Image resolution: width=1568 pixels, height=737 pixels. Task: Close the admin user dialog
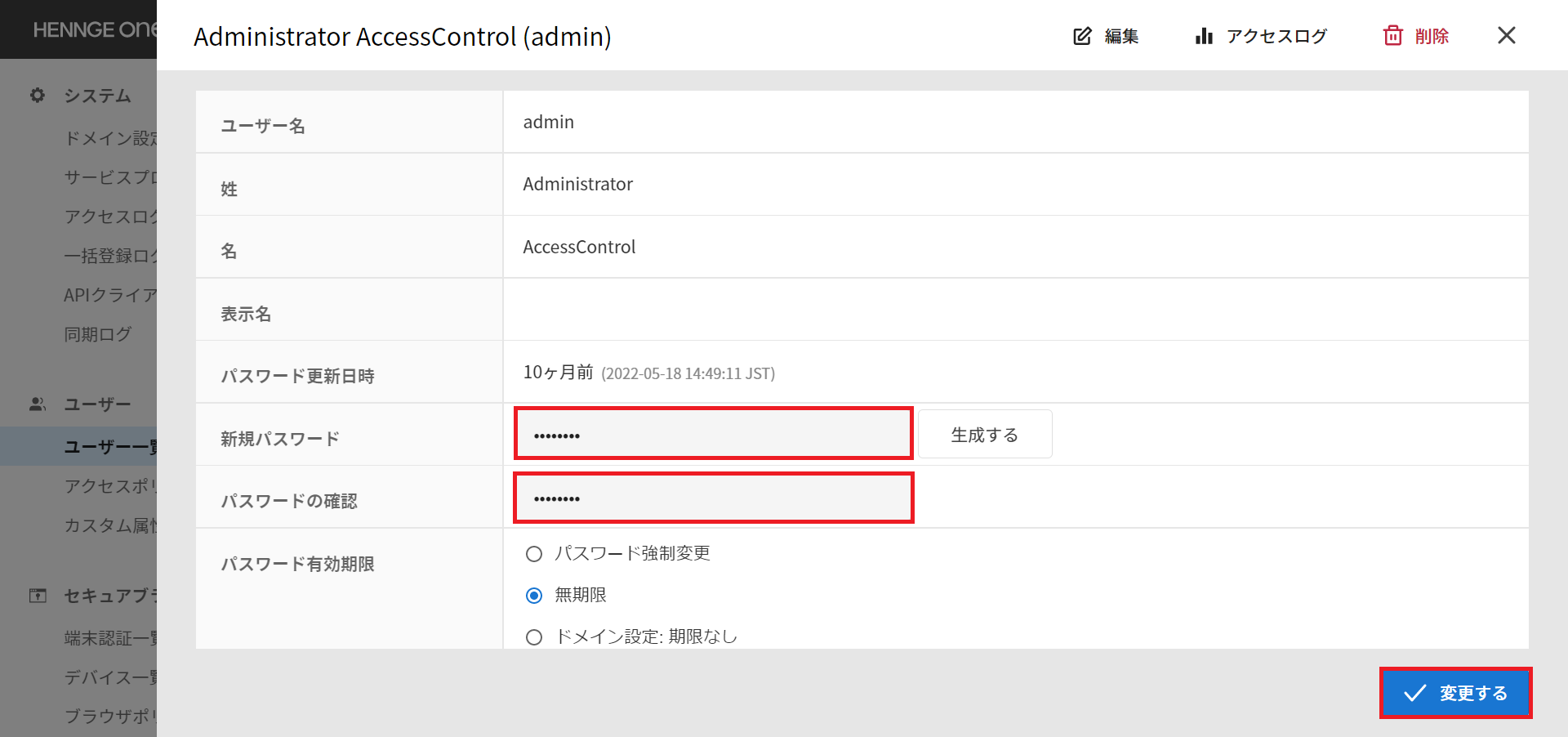tap(1507, 35)
